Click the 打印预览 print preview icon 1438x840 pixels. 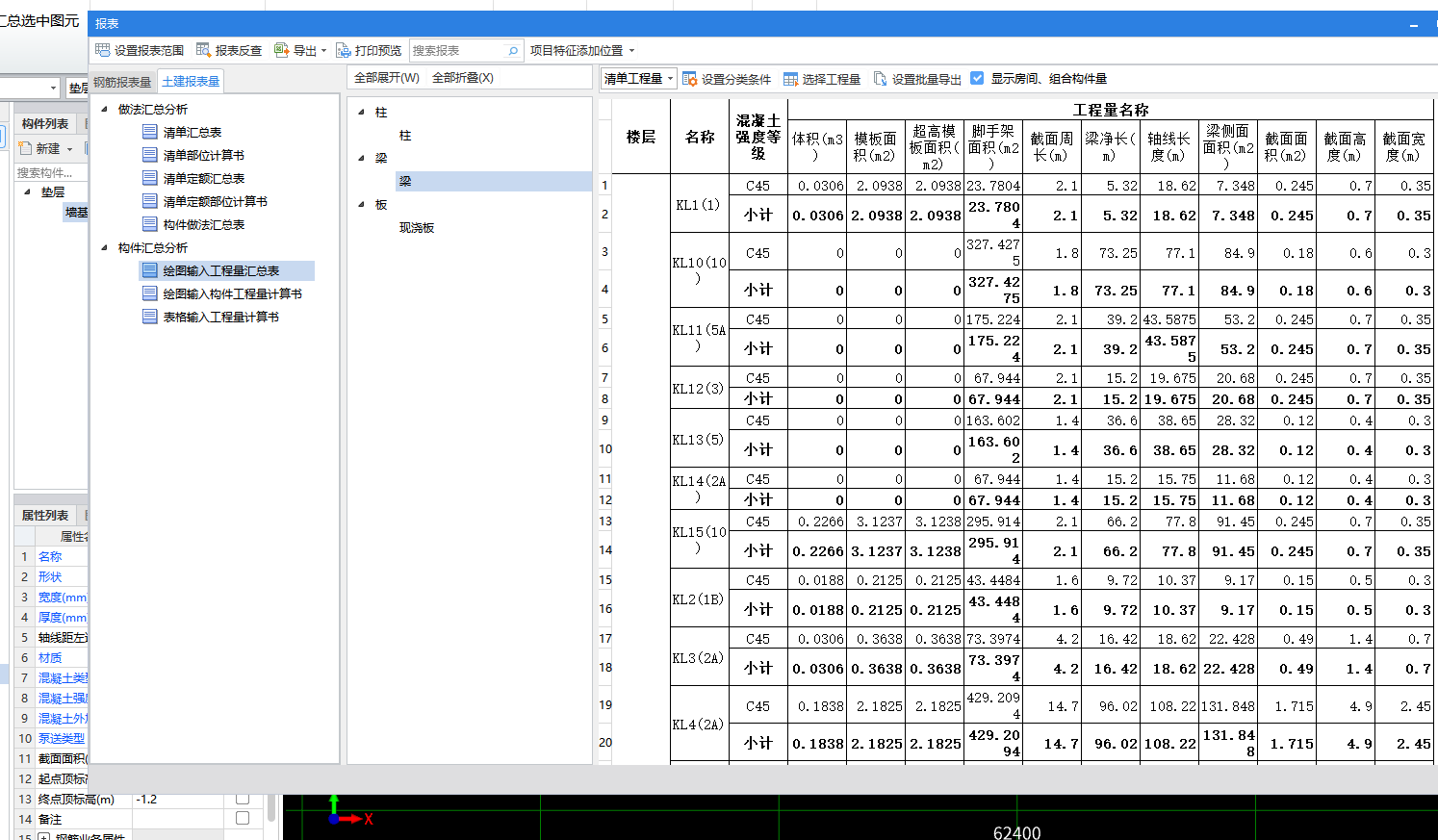tap(344, 50)
